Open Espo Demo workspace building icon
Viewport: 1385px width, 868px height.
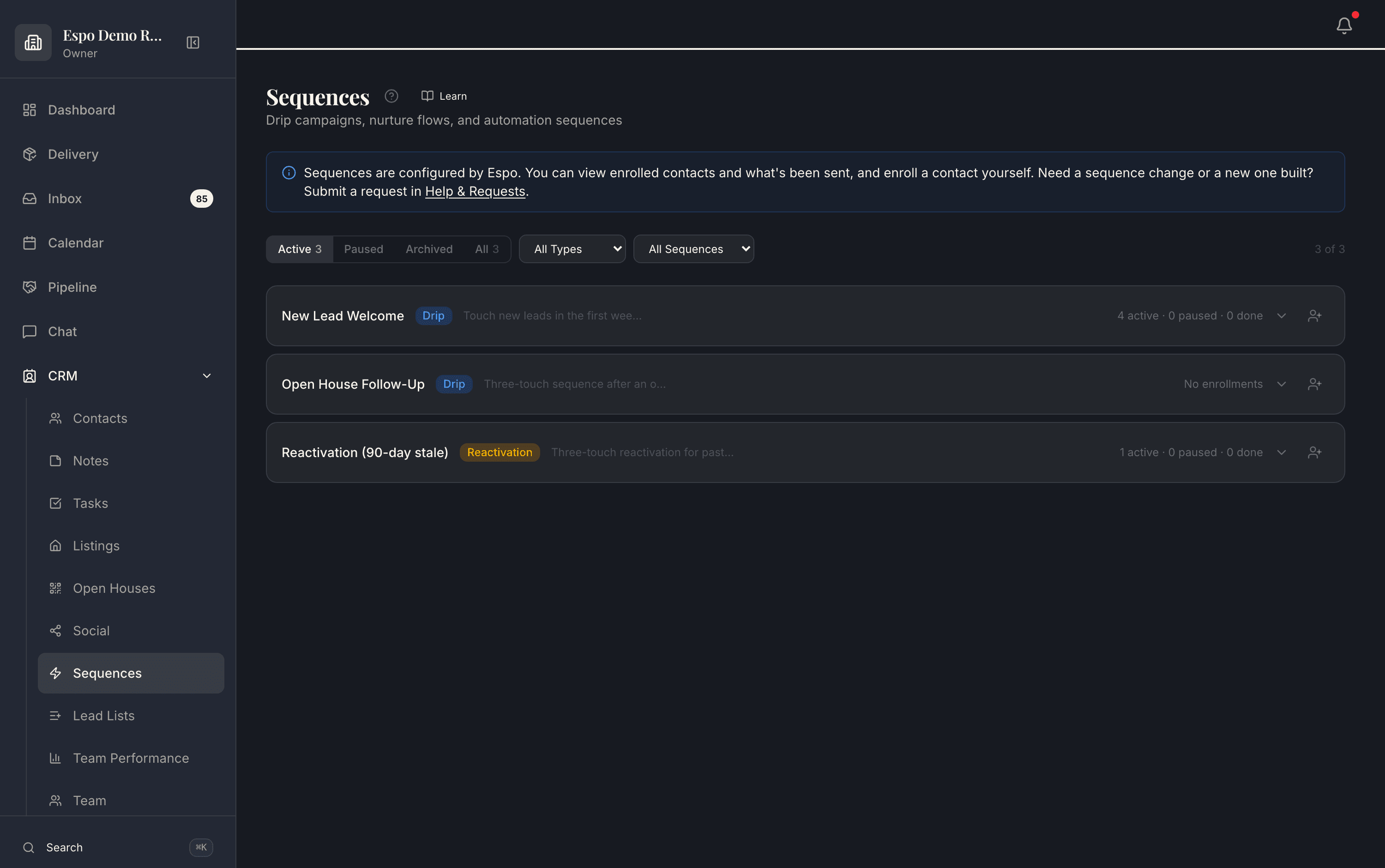coord(33,42)
